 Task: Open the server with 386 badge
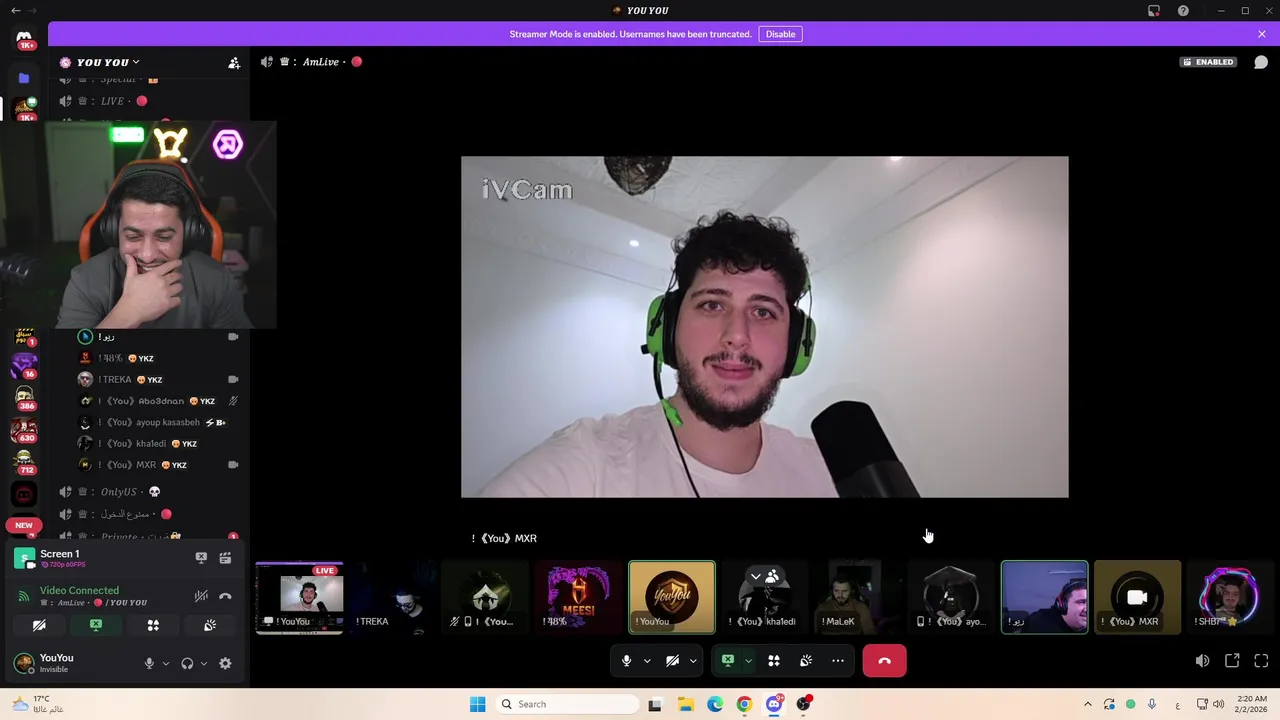coord(24,397)
